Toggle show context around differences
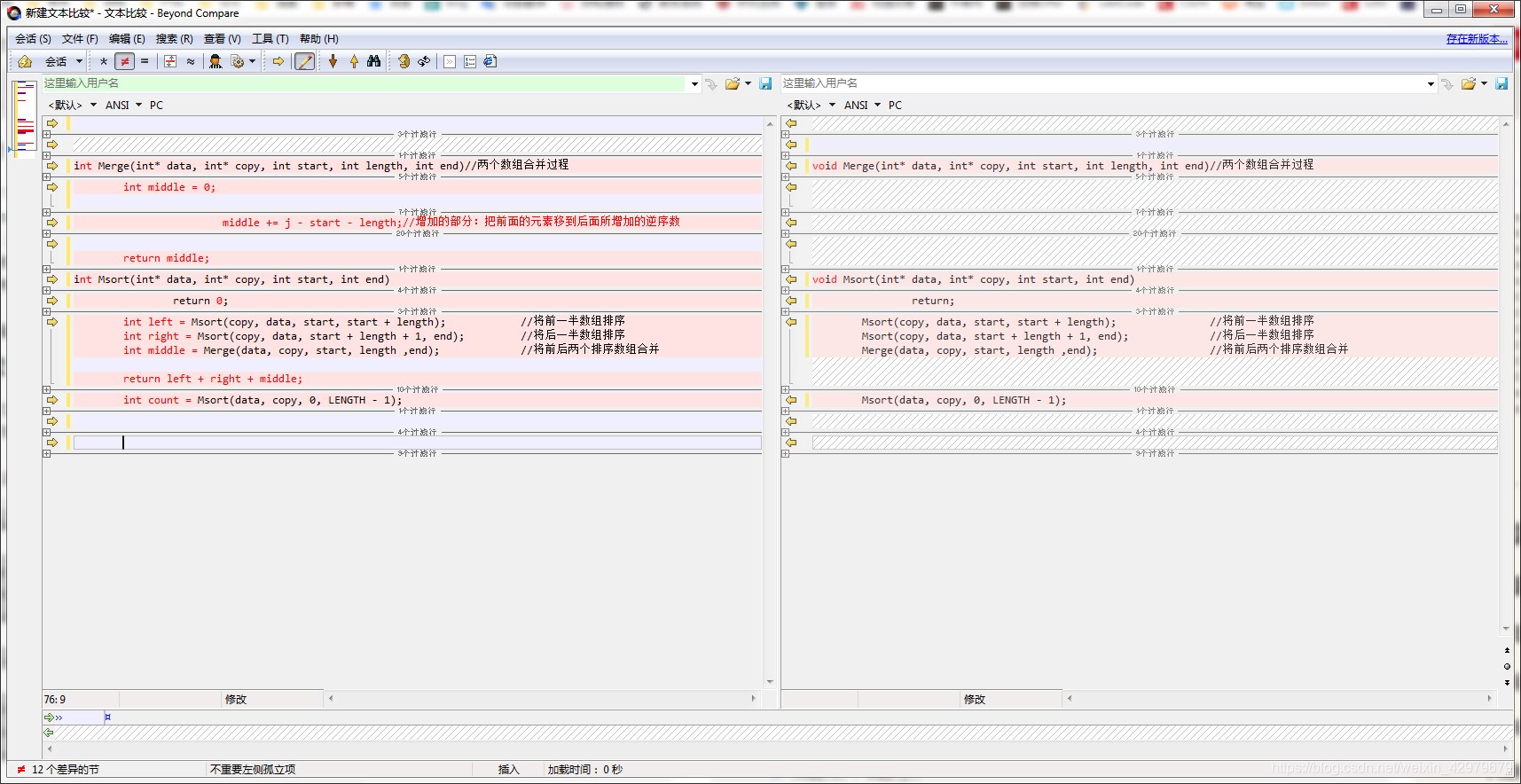The width and height of the screenshot is (1521, 784). click(x=170, y=61)
